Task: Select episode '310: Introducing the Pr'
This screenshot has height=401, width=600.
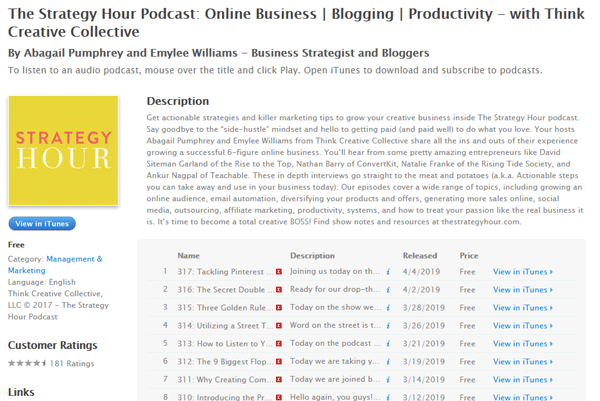Action: coord(225,397)
